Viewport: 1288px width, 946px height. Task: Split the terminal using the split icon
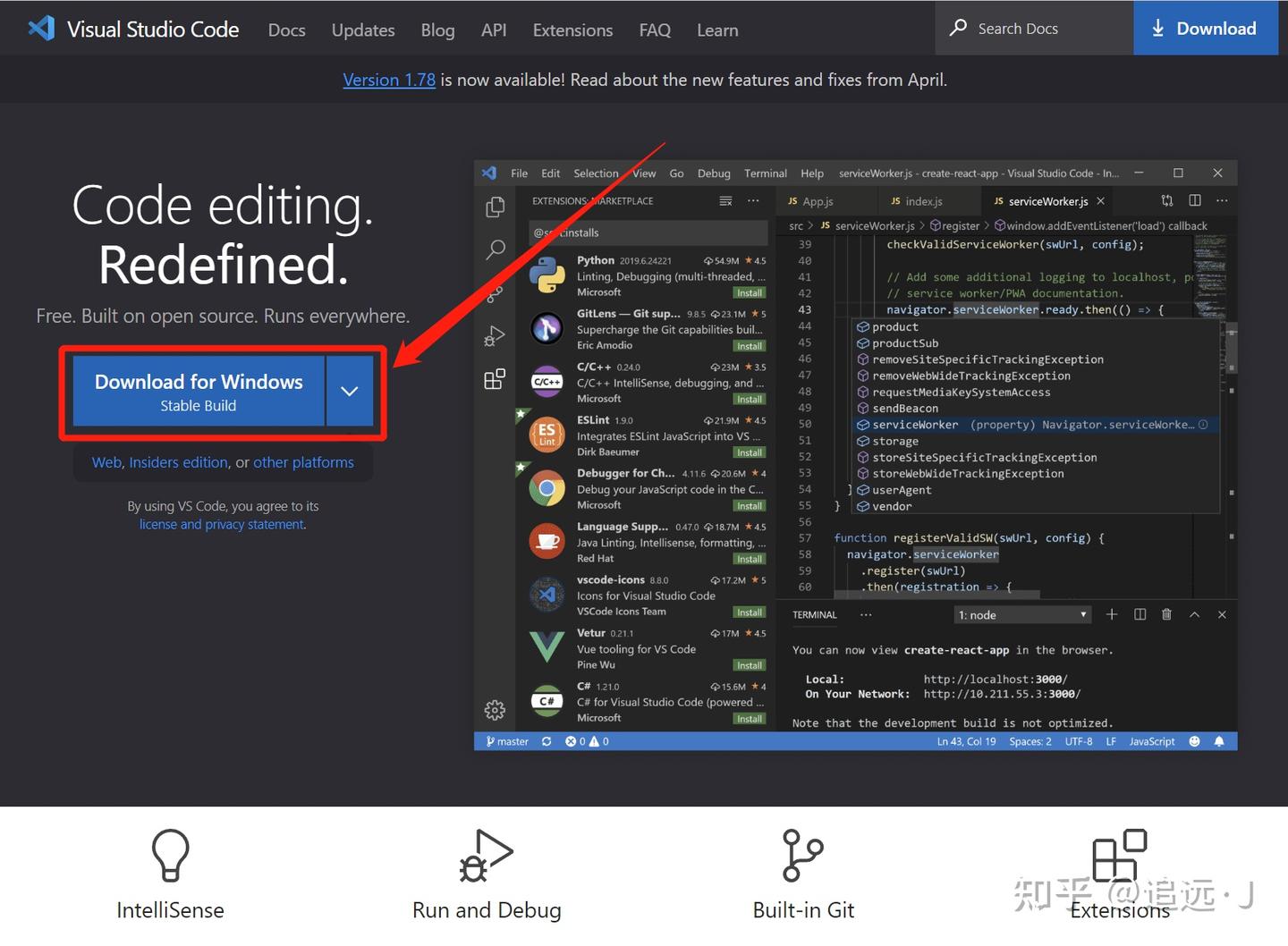[x=1140, y=614]
